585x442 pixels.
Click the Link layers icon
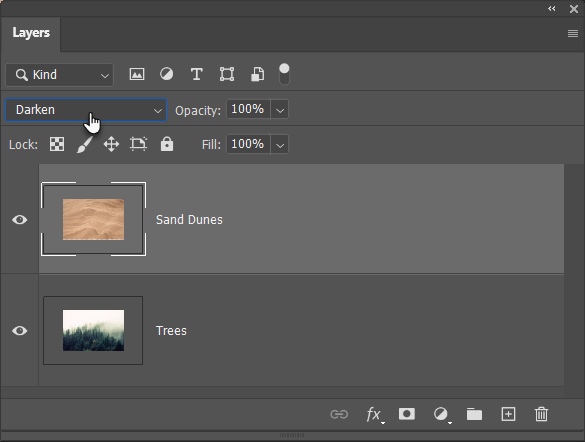click(x=339, y=414)
